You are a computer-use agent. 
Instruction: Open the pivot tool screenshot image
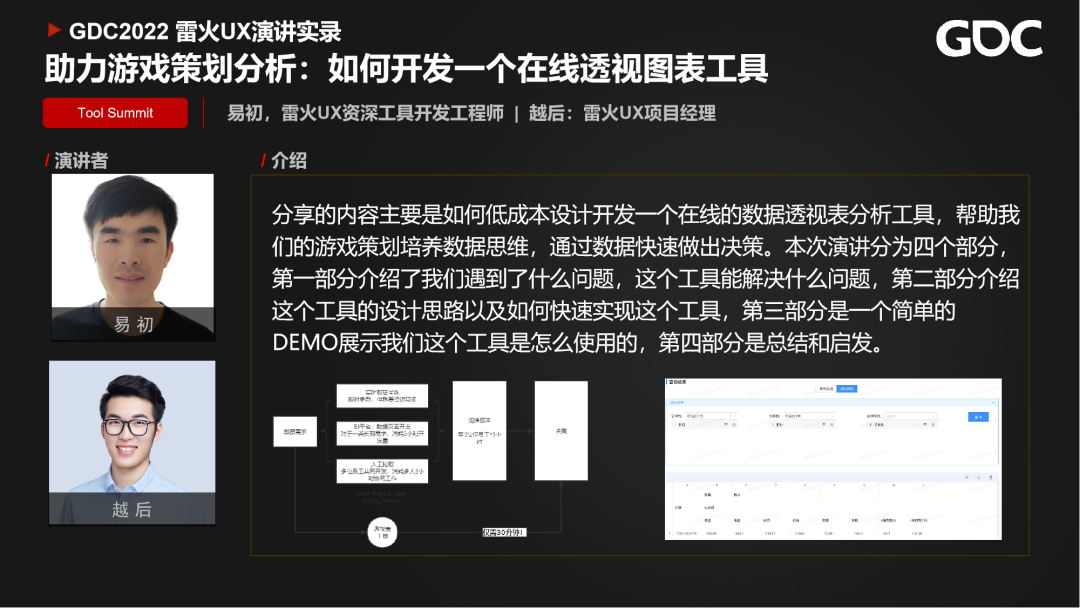tap(833, 459)
